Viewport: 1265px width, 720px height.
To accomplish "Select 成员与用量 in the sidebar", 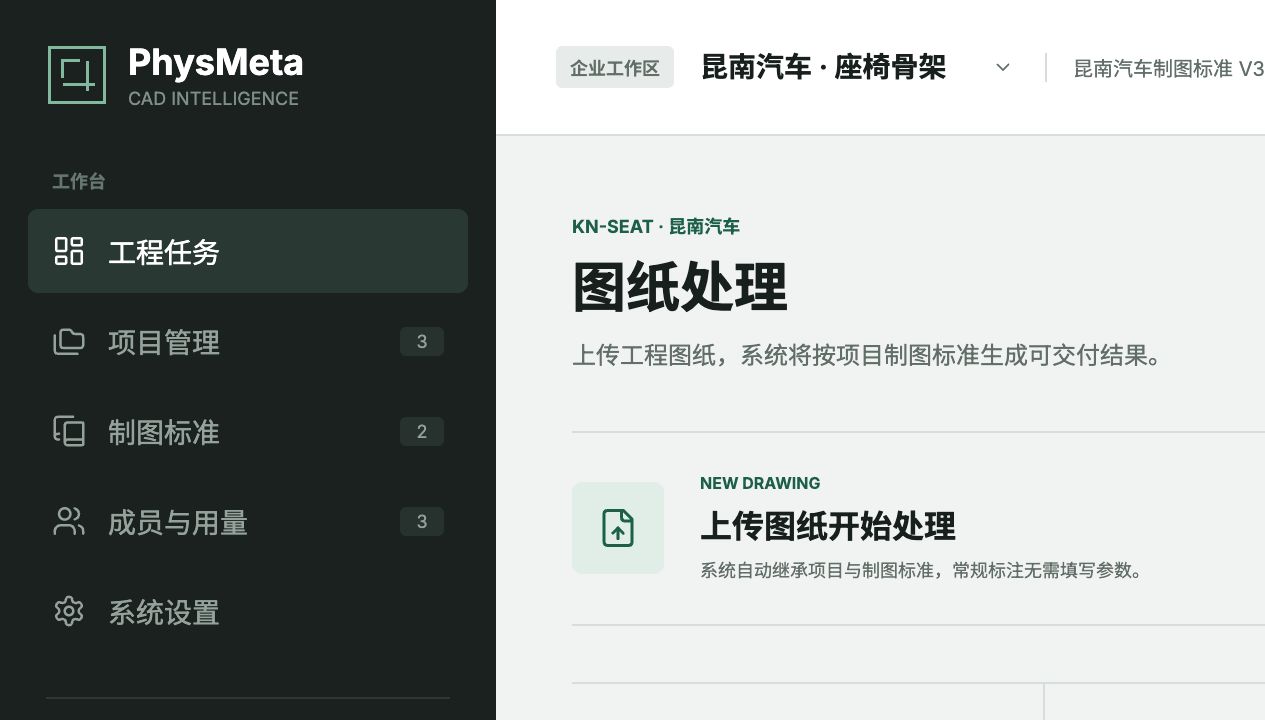I will point(248,522).
